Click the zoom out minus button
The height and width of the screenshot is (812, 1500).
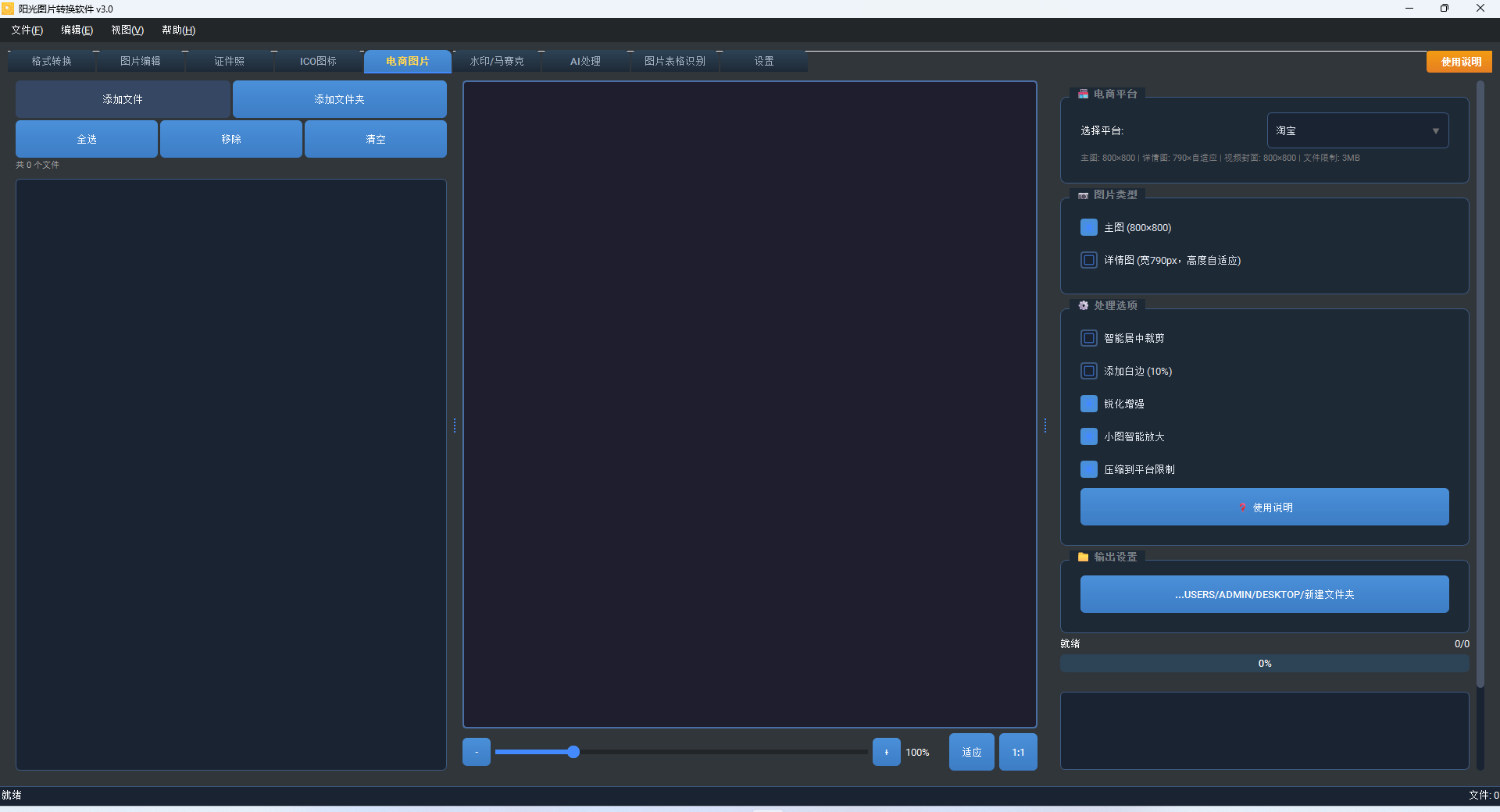click(x=476, y=752)
